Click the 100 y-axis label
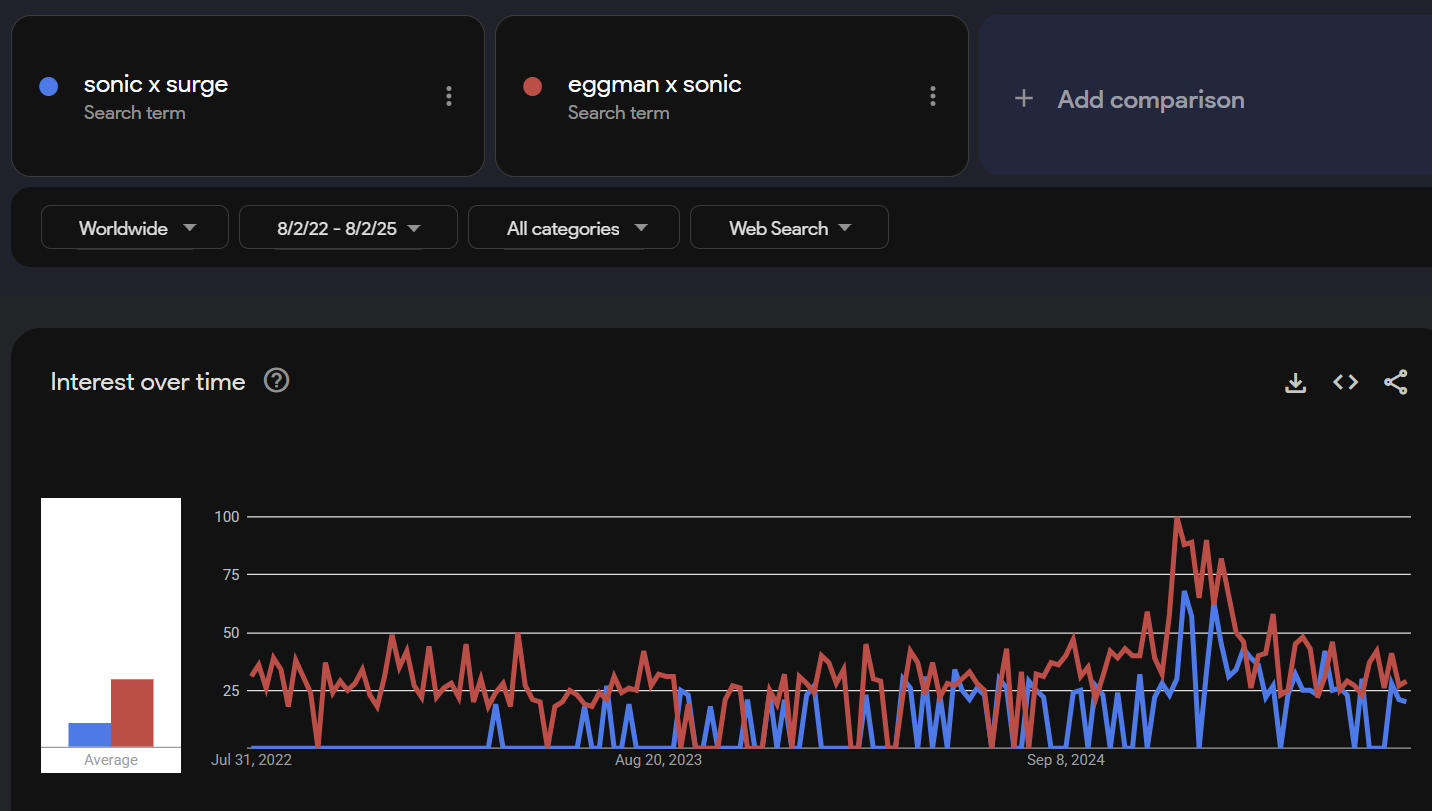This screenshot has width=1432, height=811. [227, 517]
